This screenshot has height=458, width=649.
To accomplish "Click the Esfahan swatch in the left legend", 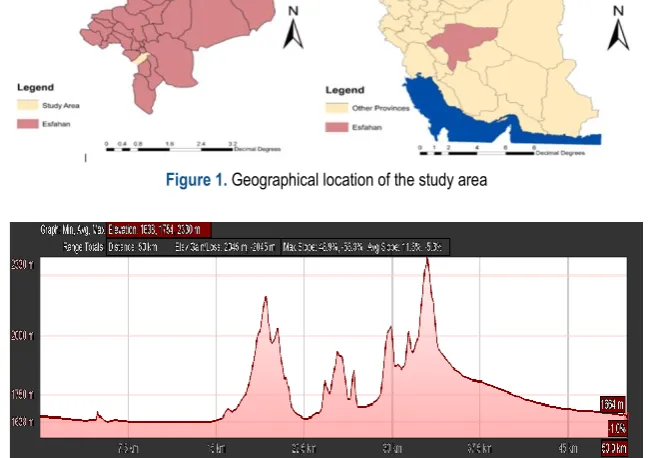I will point(27,124).
